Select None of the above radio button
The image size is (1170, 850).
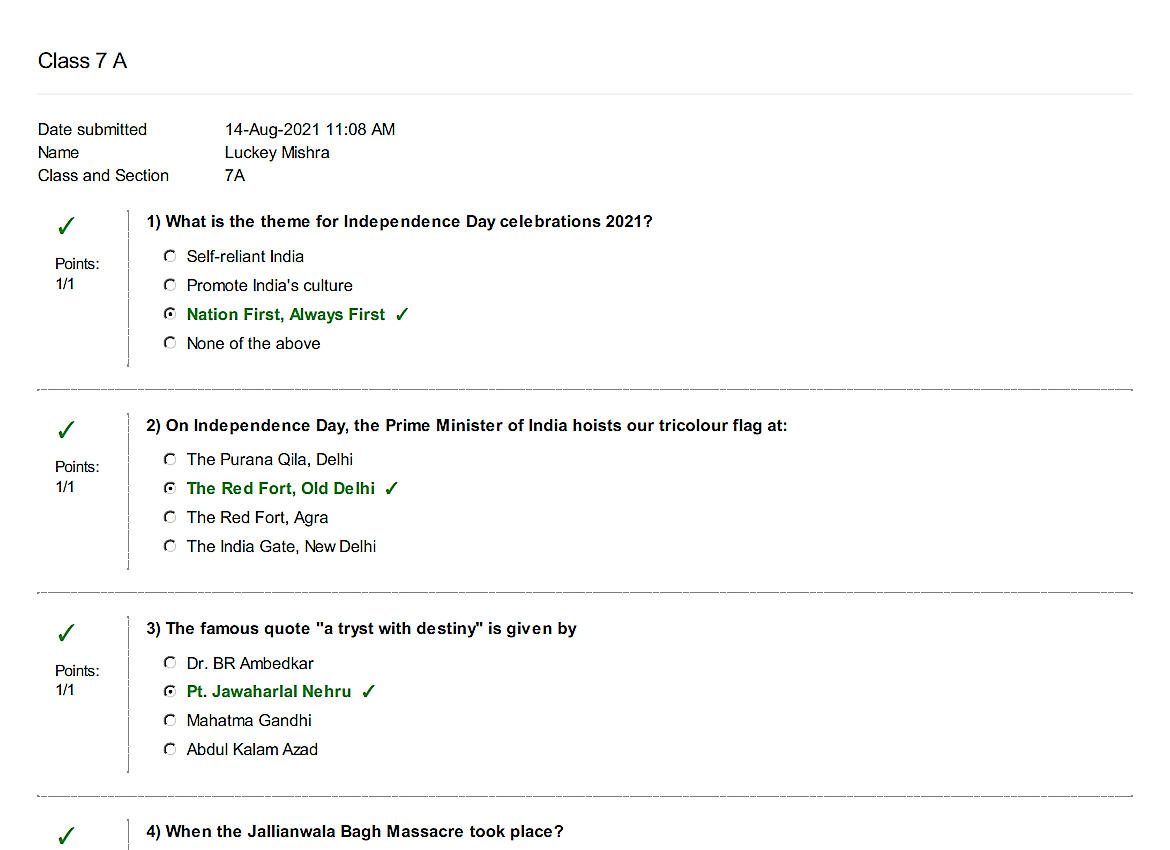click(170, 343)
